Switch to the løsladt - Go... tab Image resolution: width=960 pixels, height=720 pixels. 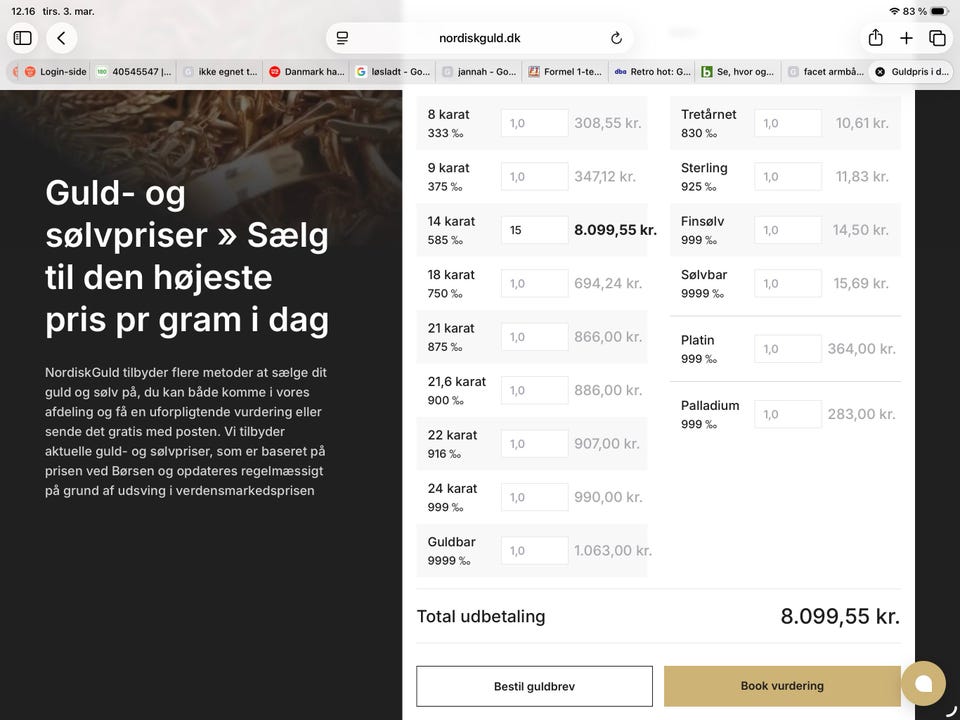click(393, 72)
